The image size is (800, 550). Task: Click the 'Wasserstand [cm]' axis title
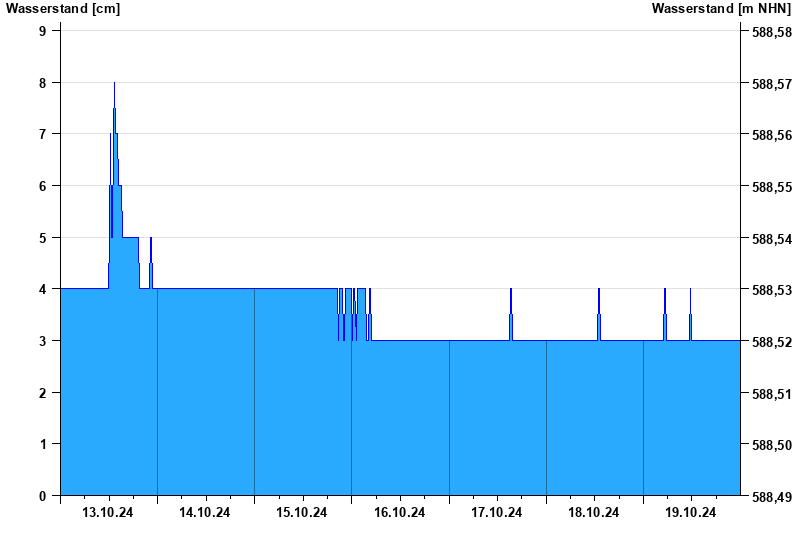tap(63, 9)
